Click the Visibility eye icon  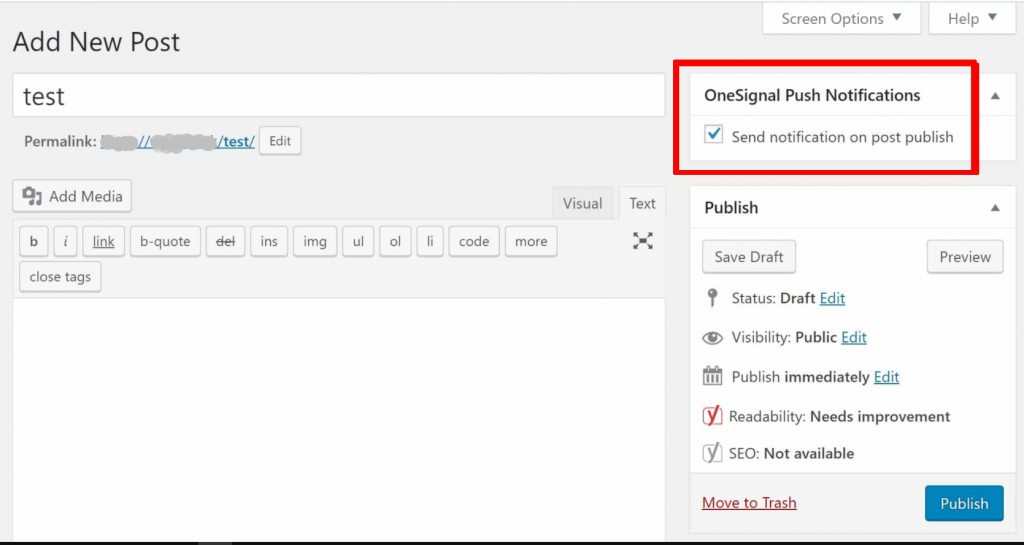tap(712, 338)
